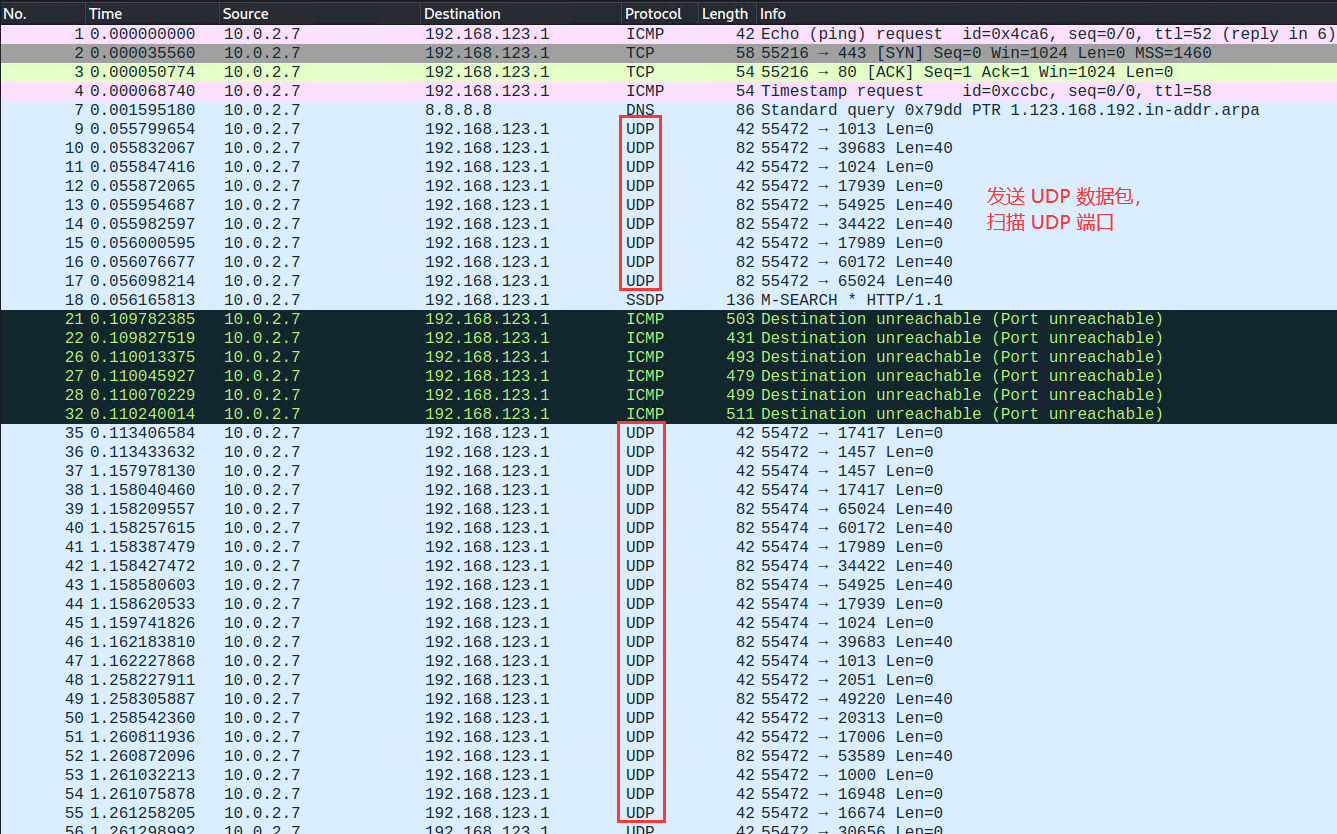Sort packets by the No. column header
The height and width of the screenshot is (834, 1337).
pos(42,14)
